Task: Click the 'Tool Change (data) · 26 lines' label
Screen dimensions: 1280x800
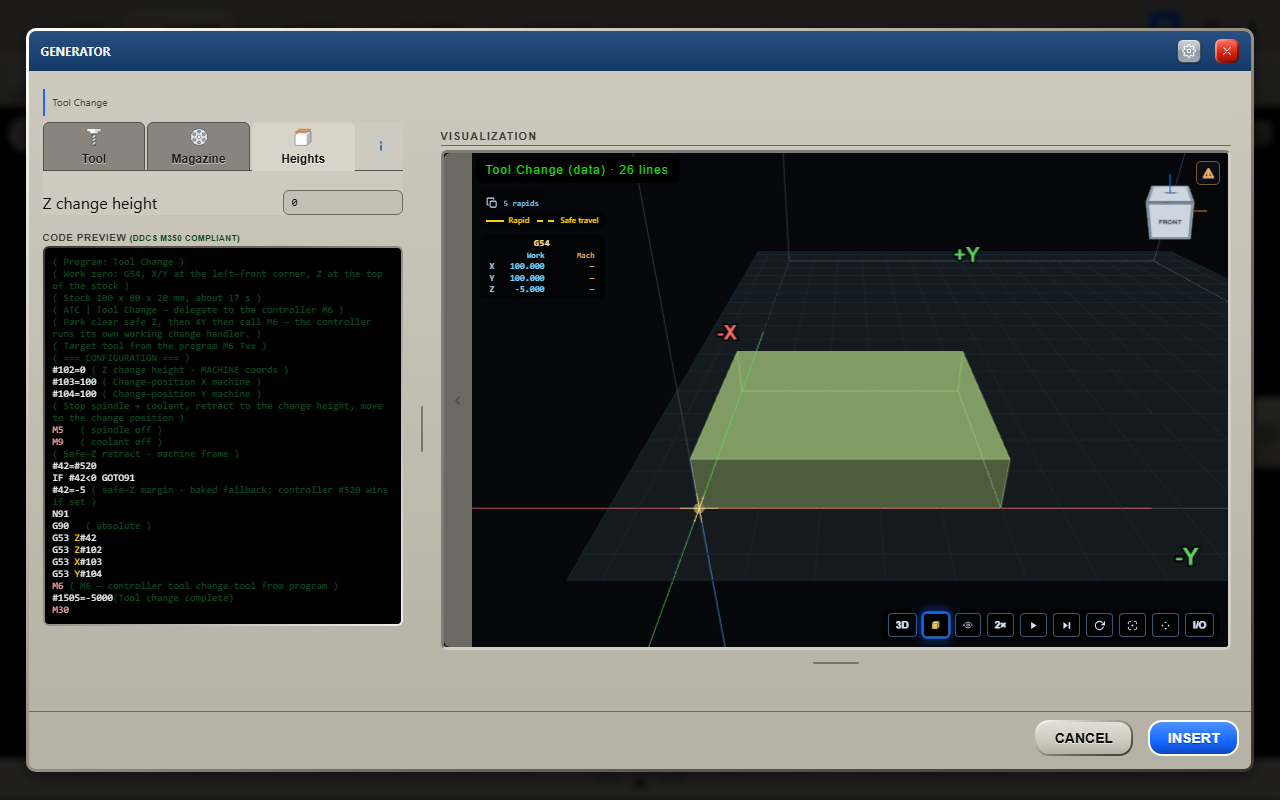Action: (576, 170)
